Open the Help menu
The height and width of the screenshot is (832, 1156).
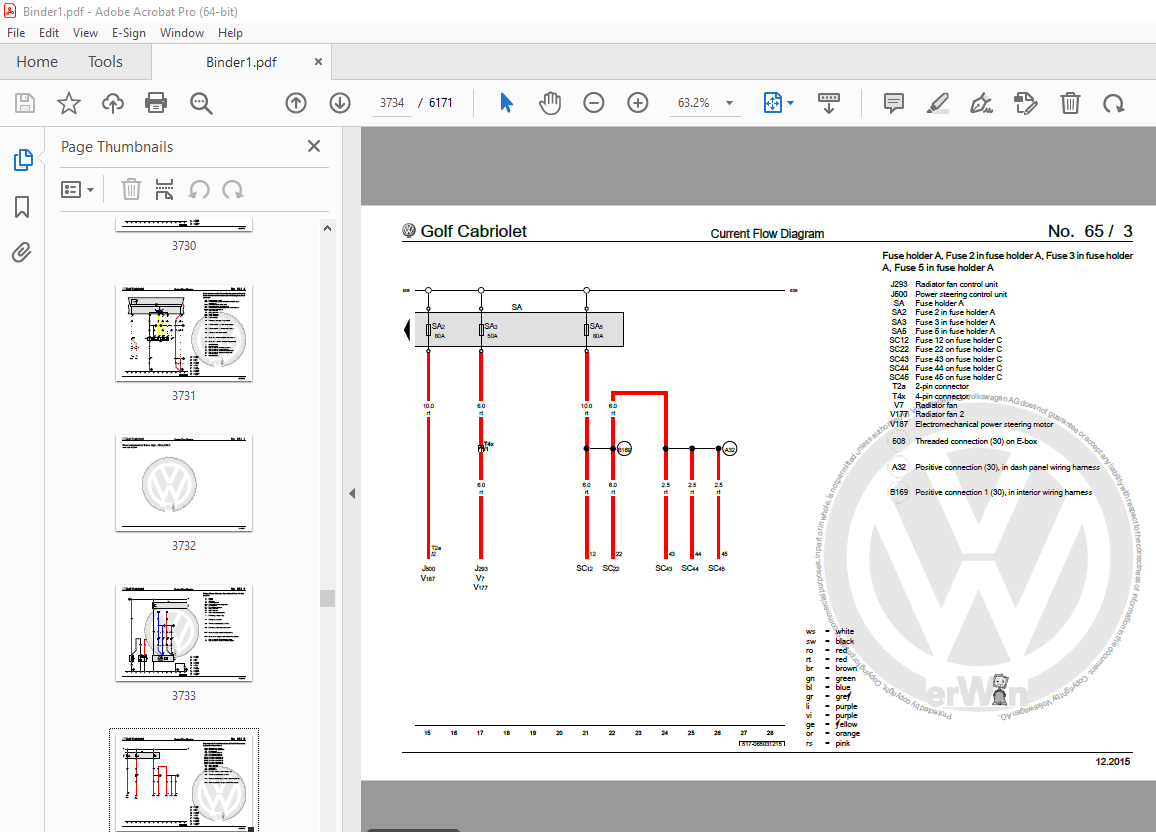[230, 32]
